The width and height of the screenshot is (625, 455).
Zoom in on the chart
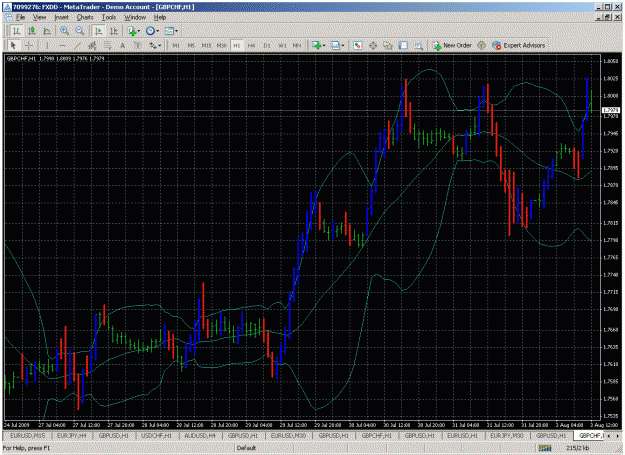coord(64,31)
